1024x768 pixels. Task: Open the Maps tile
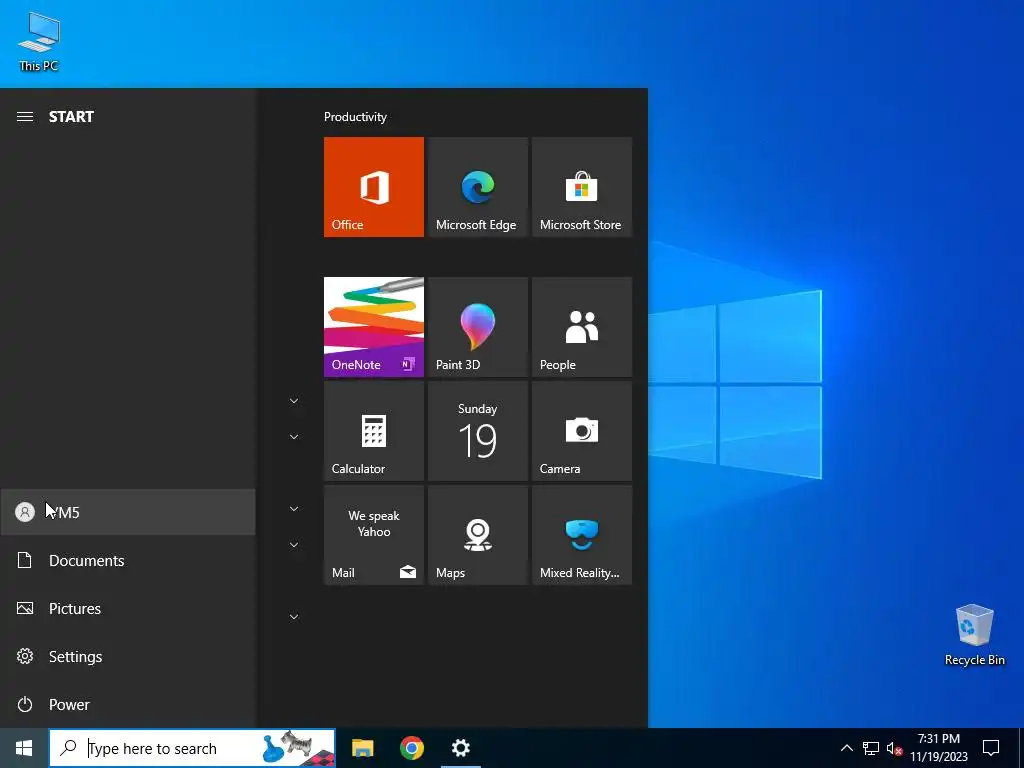(477, 535)
